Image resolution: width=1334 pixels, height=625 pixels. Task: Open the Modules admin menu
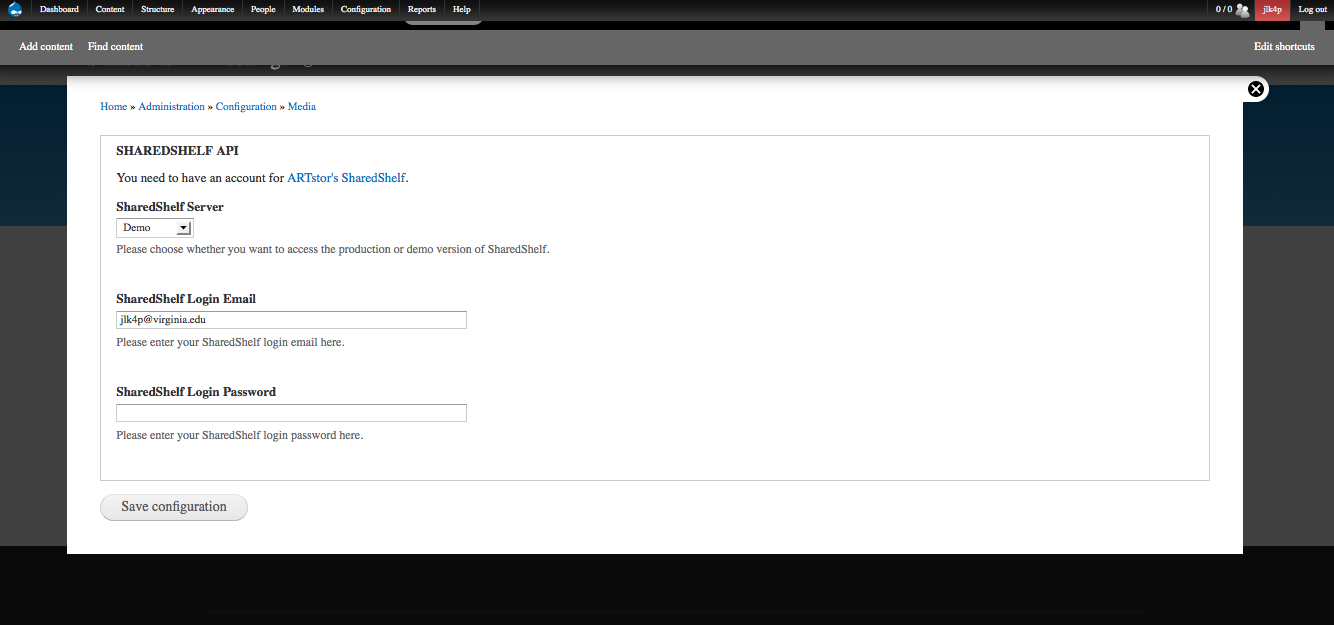click(x=308, y=9)
